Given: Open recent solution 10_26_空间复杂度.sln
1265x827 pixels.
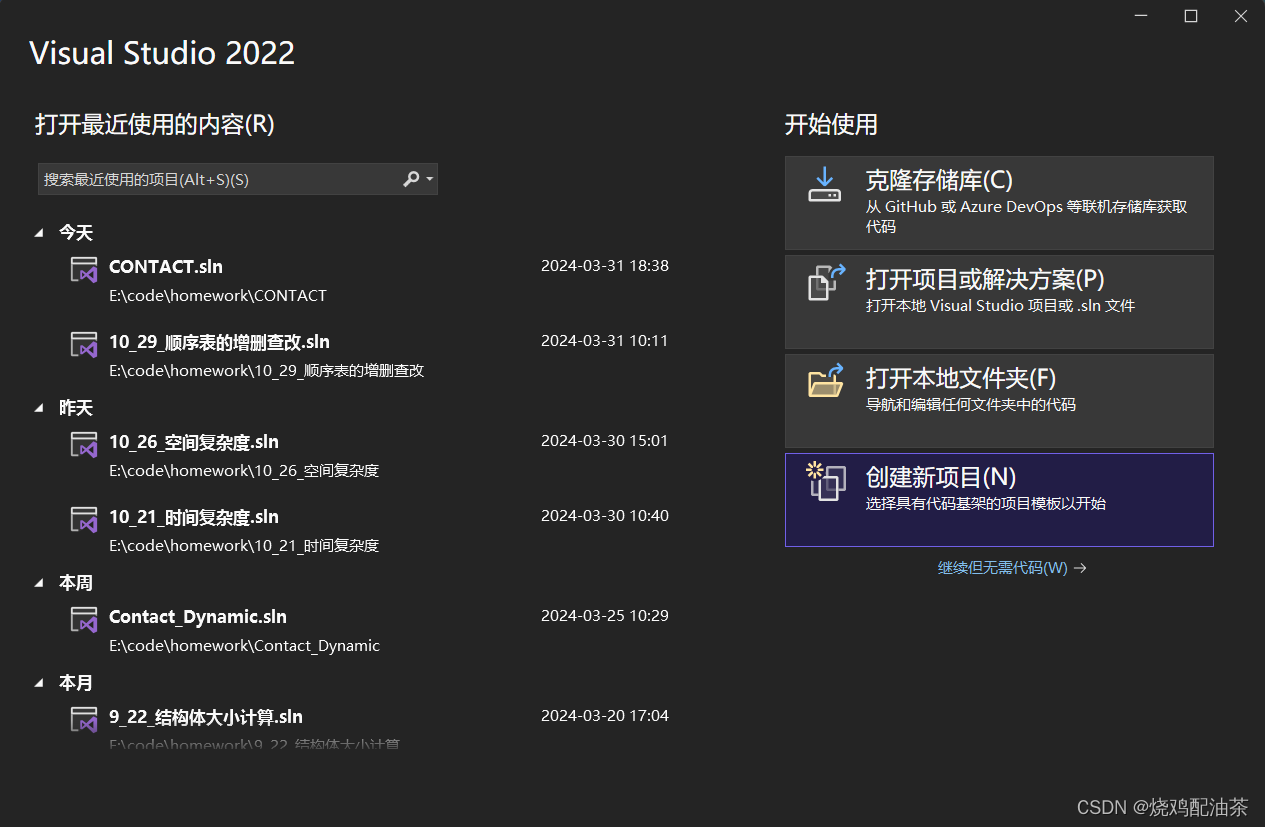Looking at the screenshot, I should pyautogui.click(x=194, y=442).
